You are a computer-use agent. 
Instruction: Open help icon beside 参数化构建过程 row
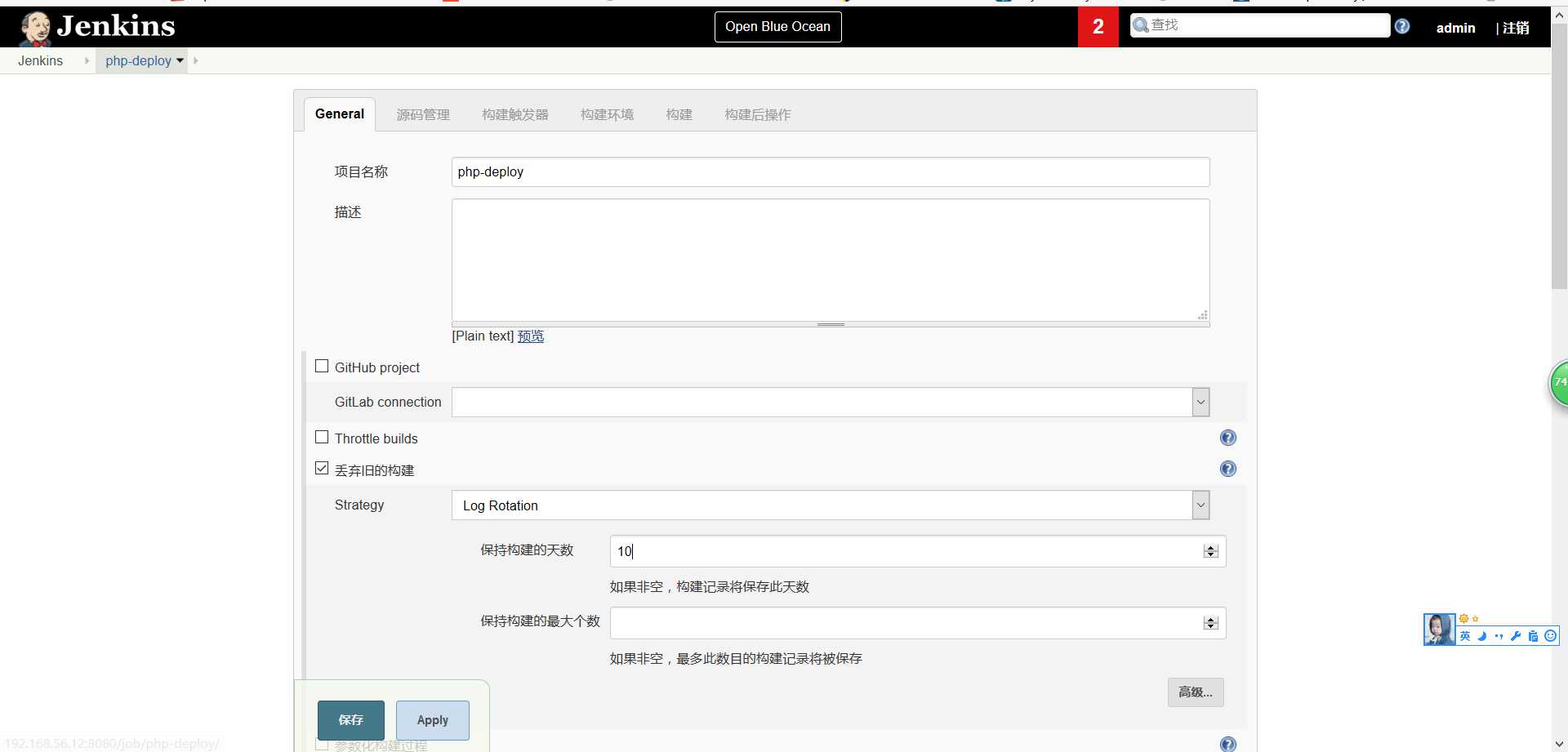[1227, 744]
